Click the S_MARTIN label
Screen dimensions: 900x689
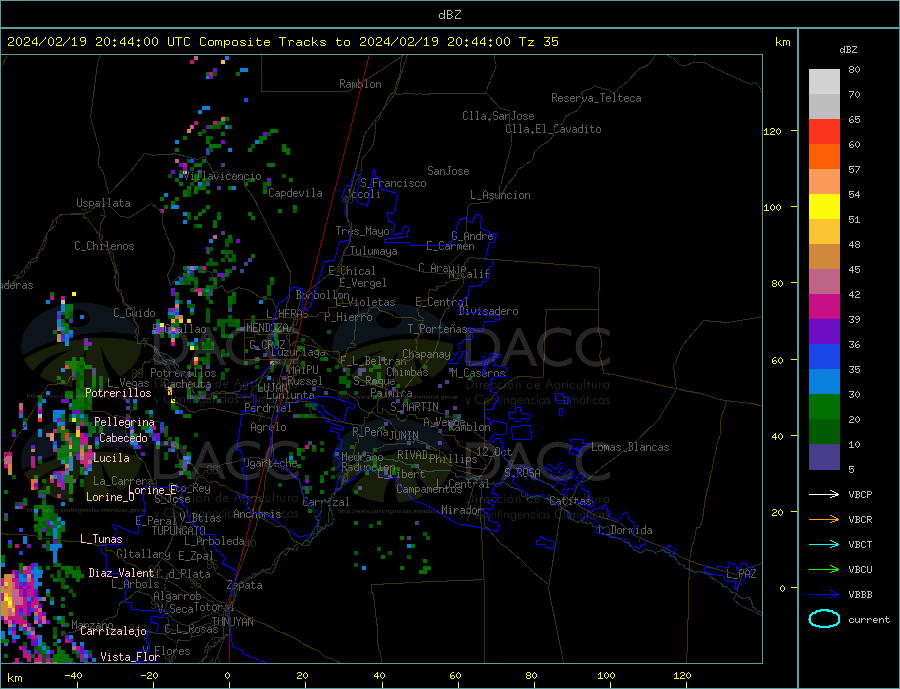click(414, 407)
